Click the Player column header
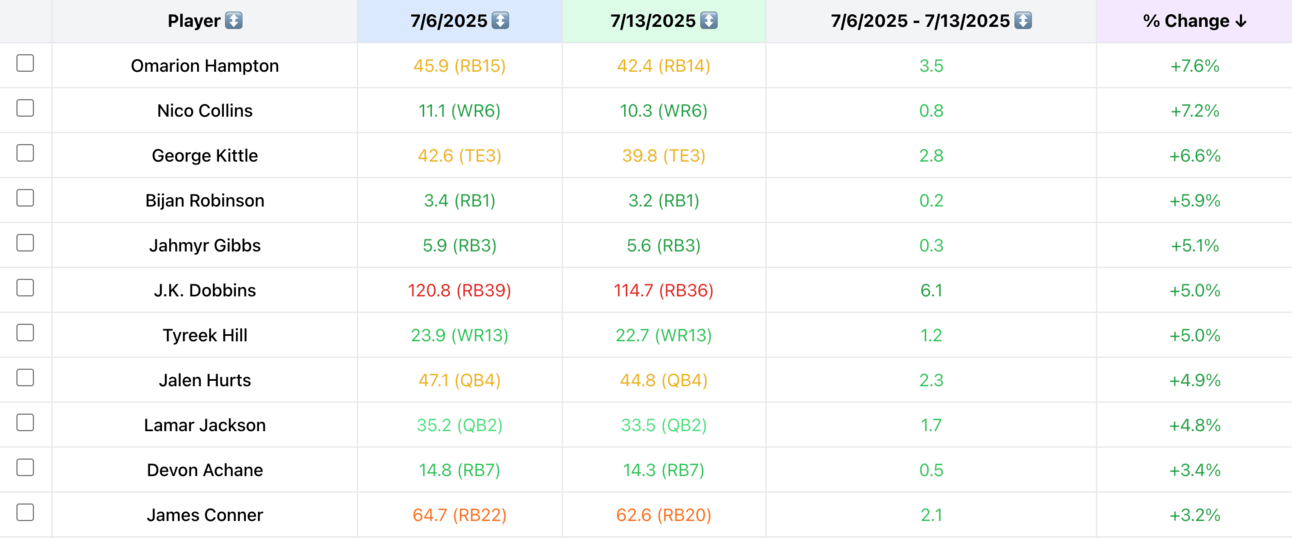This screenshot has width=1292, height=538. 194,21
